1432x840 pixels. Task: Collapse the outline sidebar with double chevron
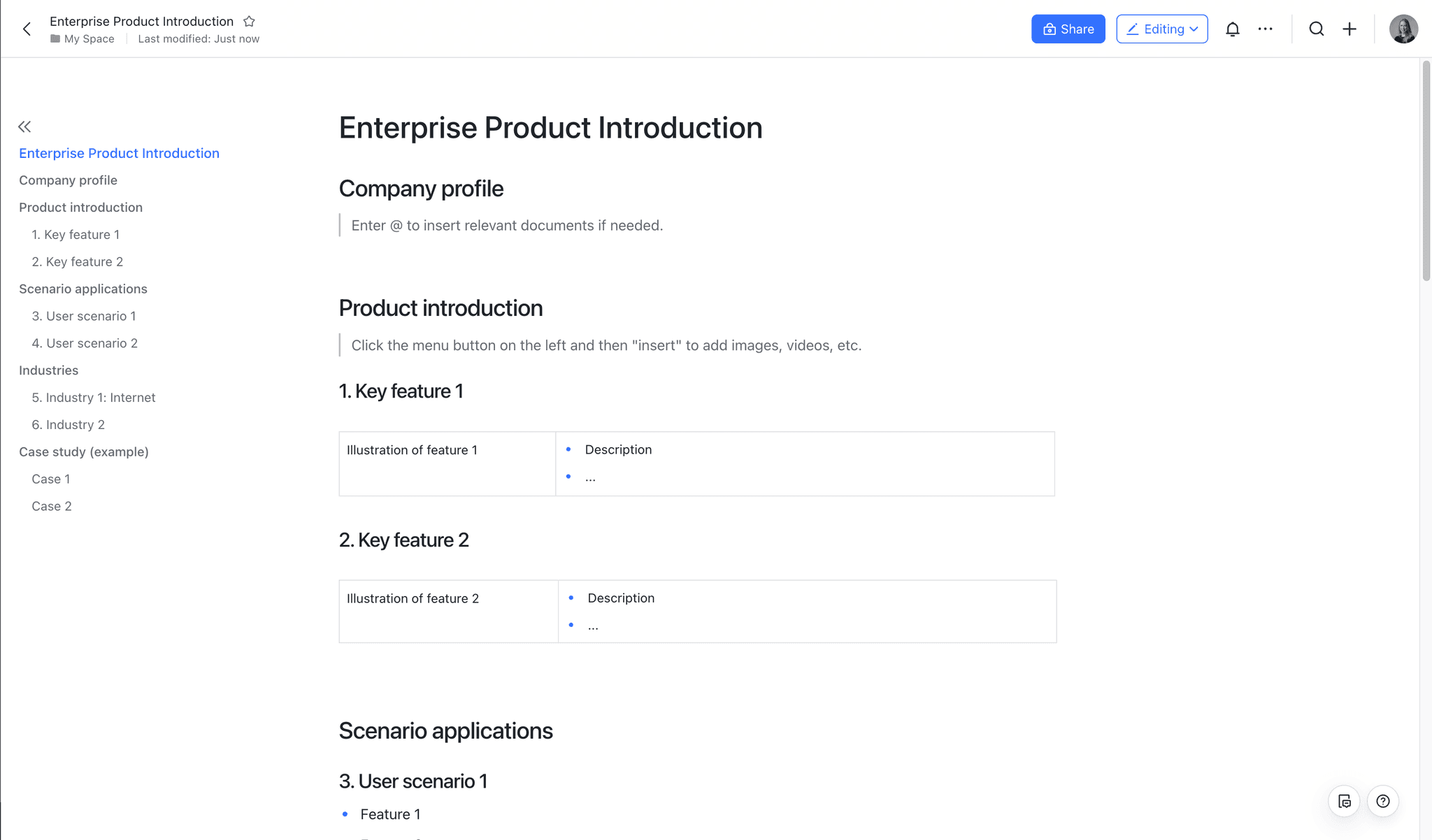pos(24,126)
